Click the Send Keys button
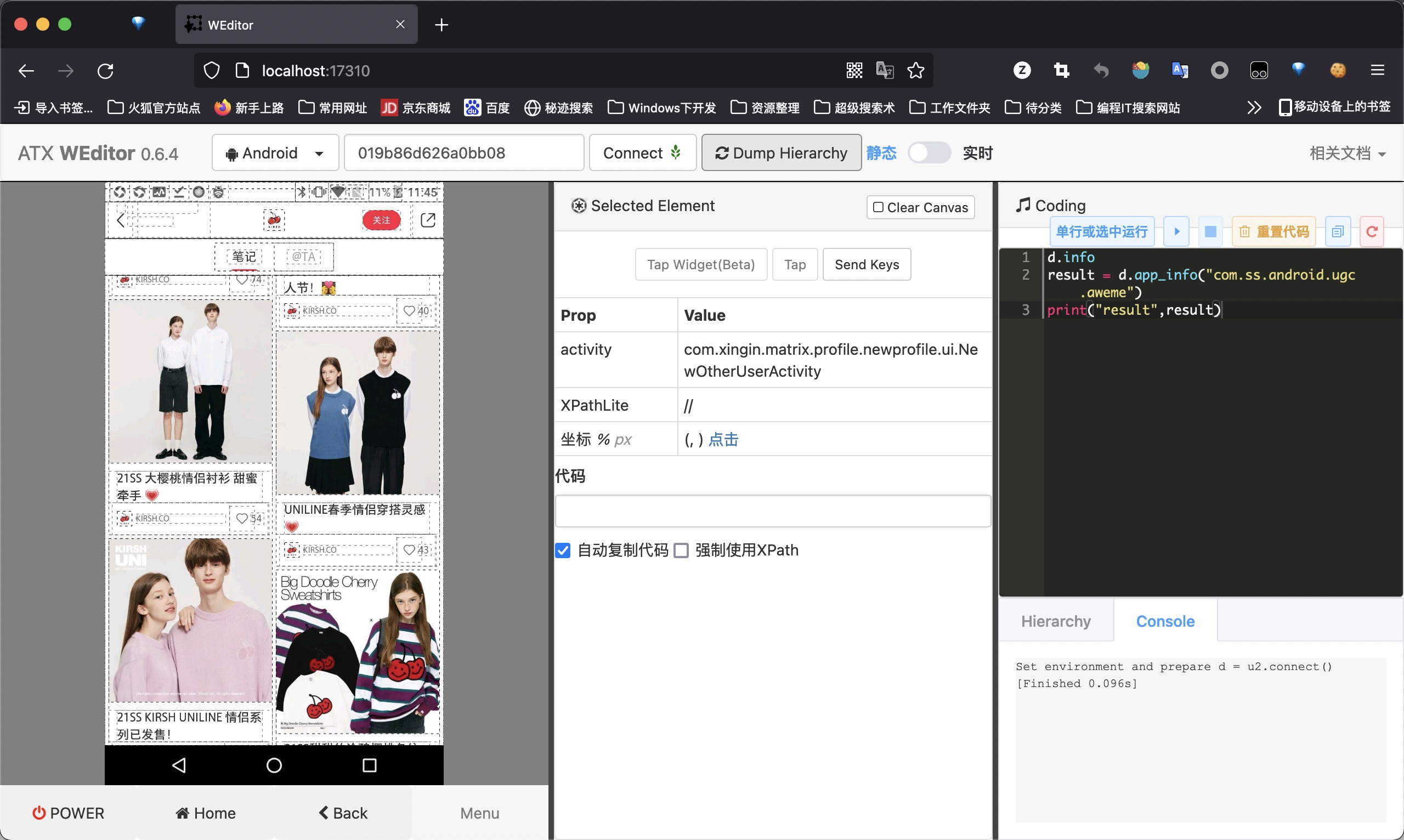The width and height of the screenshot is (1404, 840). (x=867, y=264)
